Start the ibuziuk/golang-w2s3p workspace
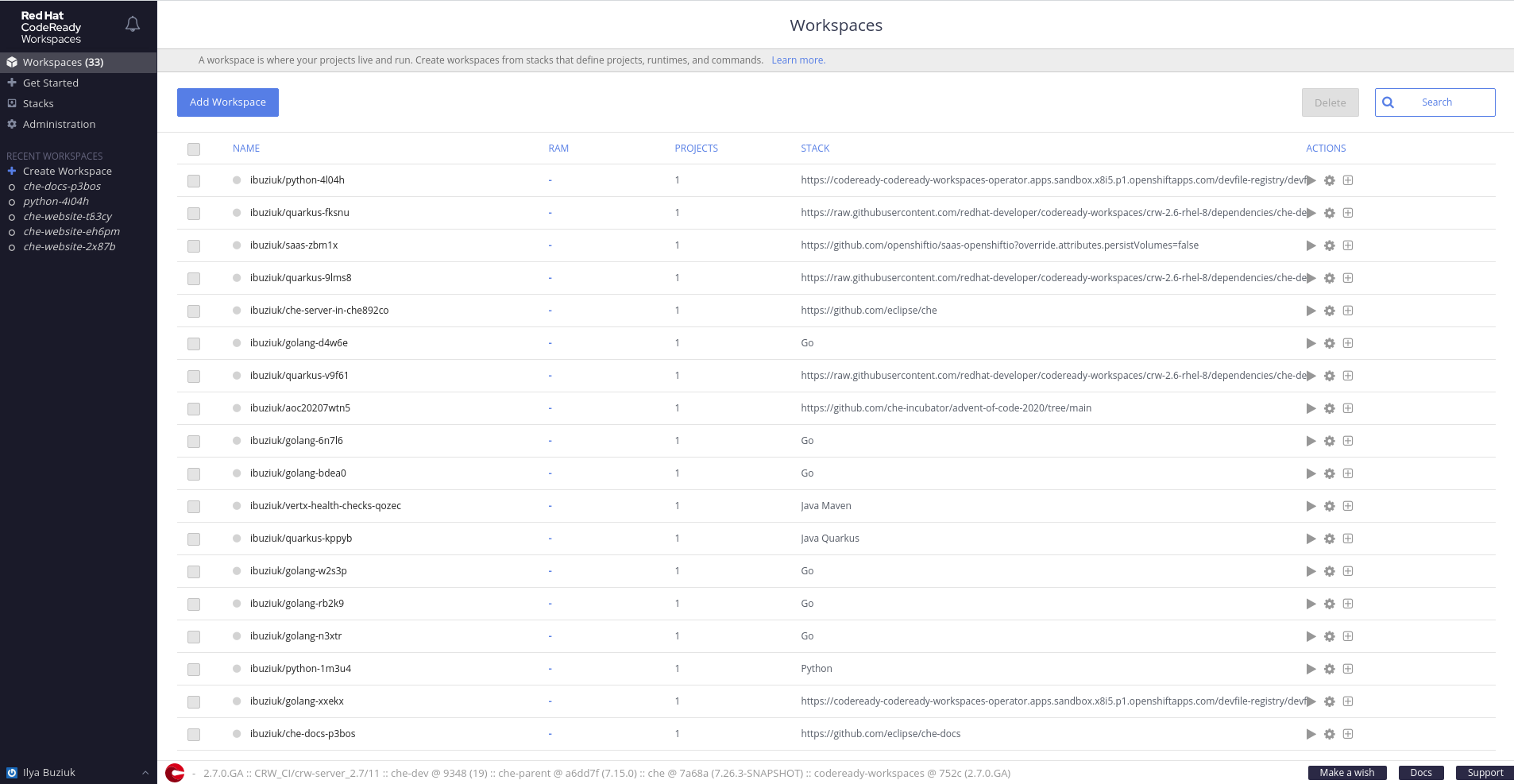Screen dimensions: 1514x784 tap(1311, 571)
